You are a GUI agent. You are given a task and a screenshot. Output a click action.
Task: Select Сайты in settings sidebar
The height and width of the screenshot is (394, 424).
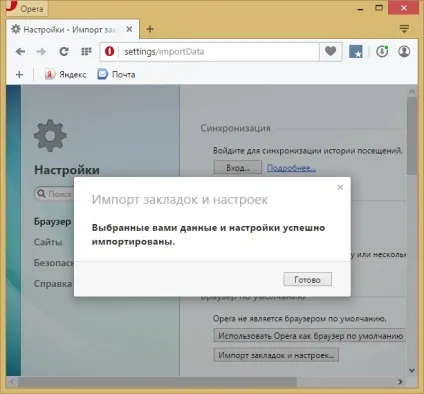(48, 242)
